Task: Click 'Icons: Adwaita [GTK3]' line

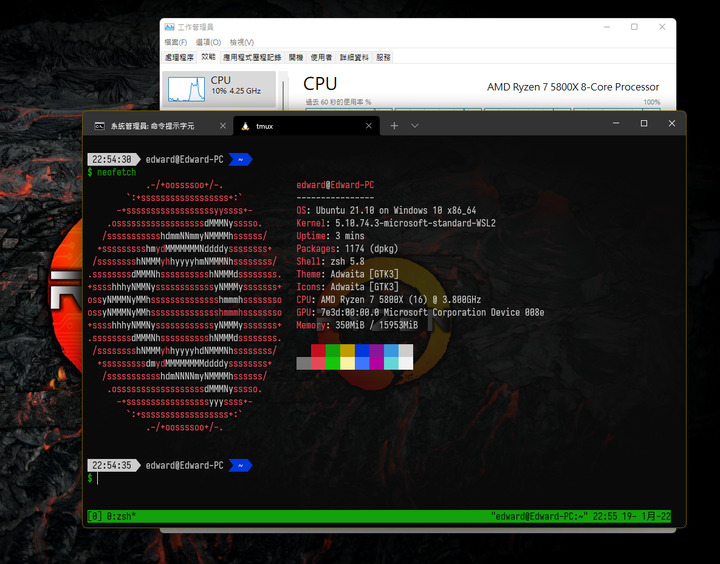Action: [347, 287]
